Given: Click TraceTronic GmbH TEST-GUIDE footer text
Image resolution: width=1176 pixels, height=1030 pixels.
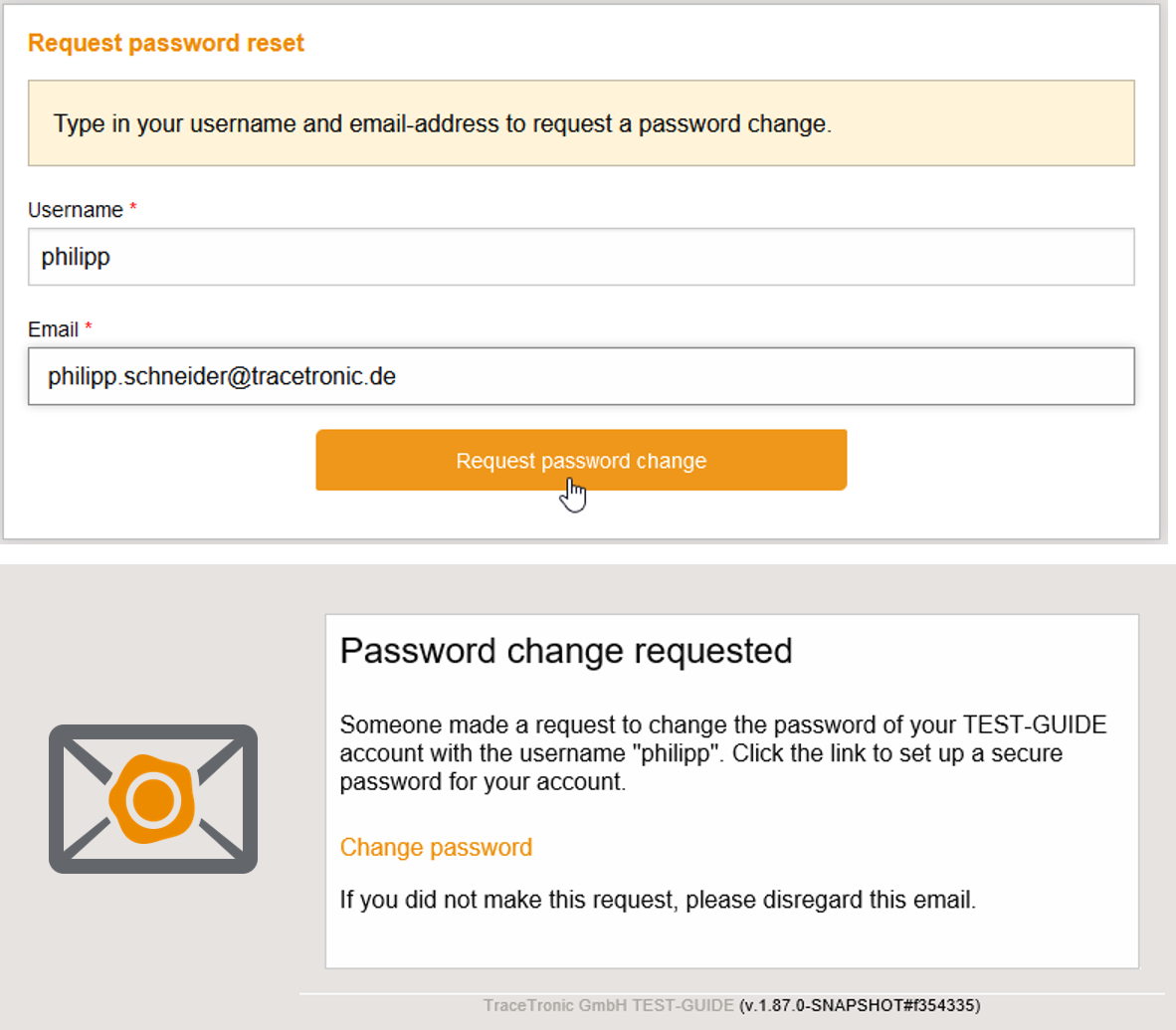Looking at the screenshot, I should coord(608,1005).
